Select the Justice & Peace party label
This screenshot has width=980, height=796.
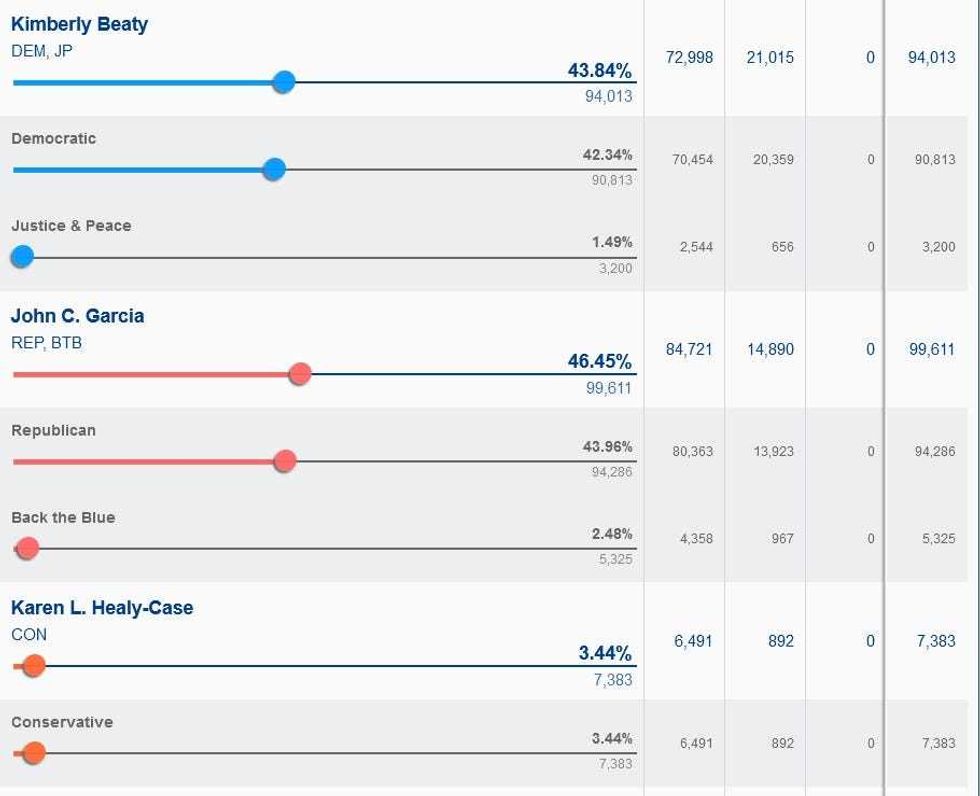pyautogui.click(x=71, y=226)
